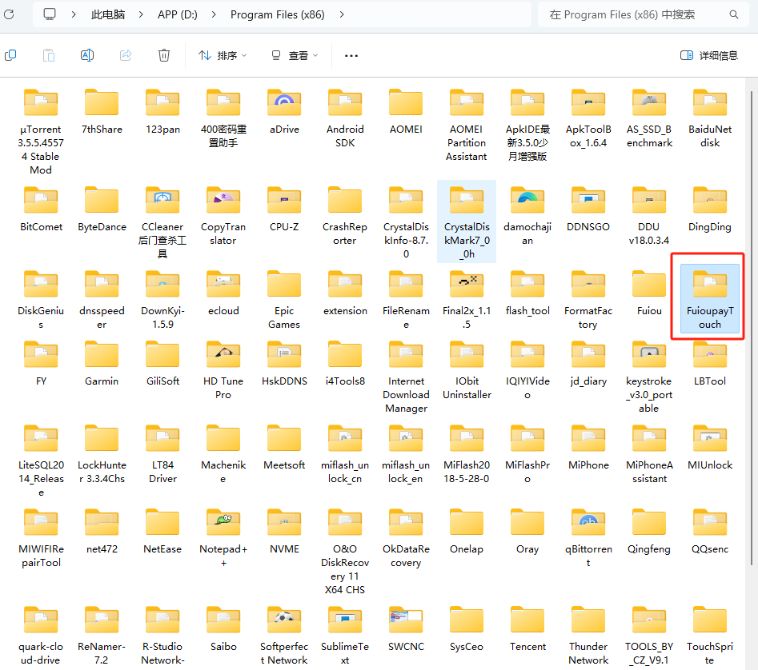Go to 此电脑 in breadcrumb
758x670 pixels.
click(x=108, y=15)
